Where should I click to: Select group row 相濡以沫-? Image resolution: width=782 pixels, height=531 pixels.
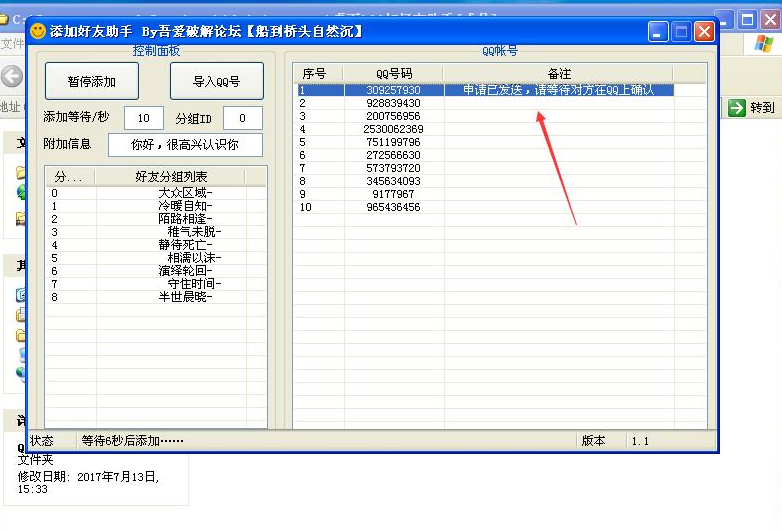pyautogui.click(x=156, y=258)
